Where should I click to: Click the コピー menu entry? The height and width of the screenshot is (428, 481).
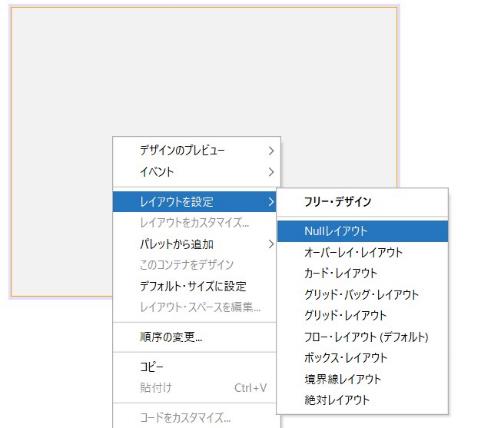pos(195,367)
